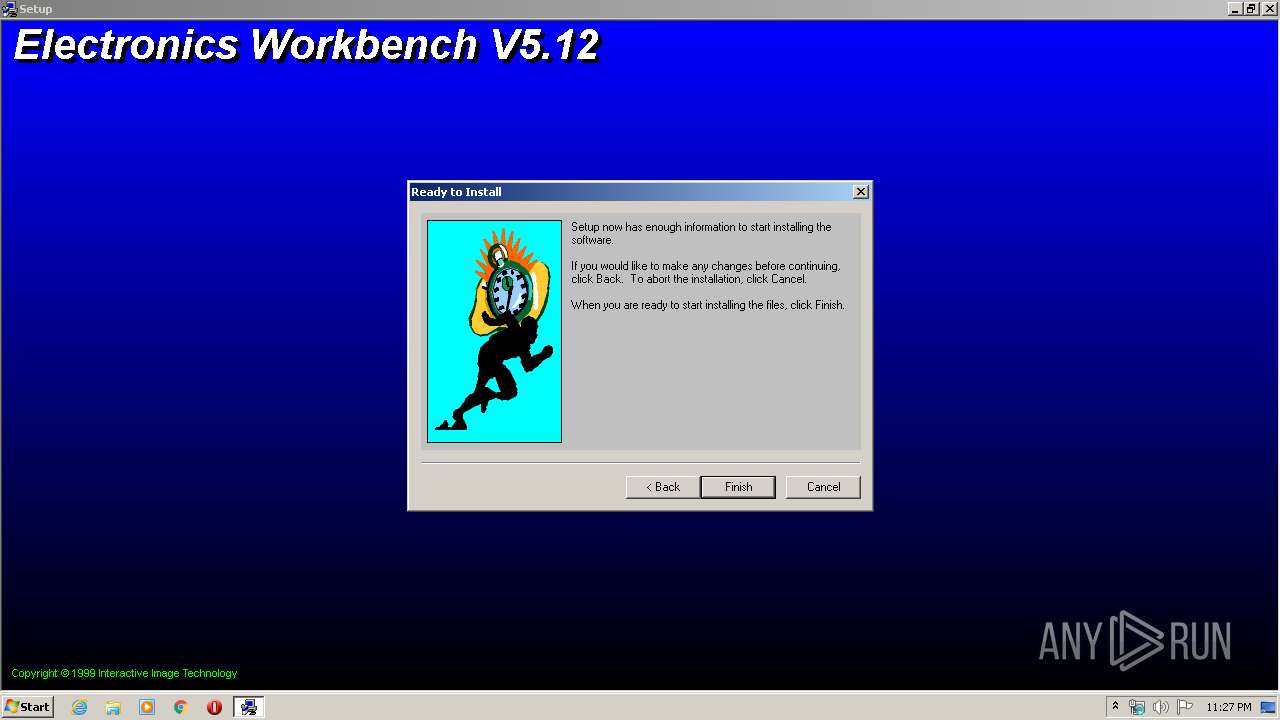
Task: Minimize the Setup window
Action: [1236, 9]
